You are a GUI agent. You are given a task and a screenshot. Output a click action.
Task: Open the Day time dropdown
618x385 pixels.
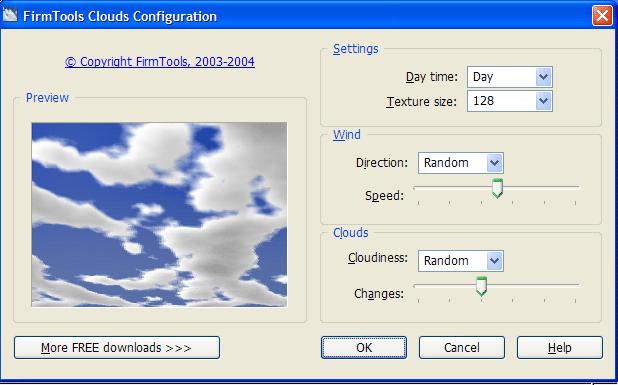510,77
